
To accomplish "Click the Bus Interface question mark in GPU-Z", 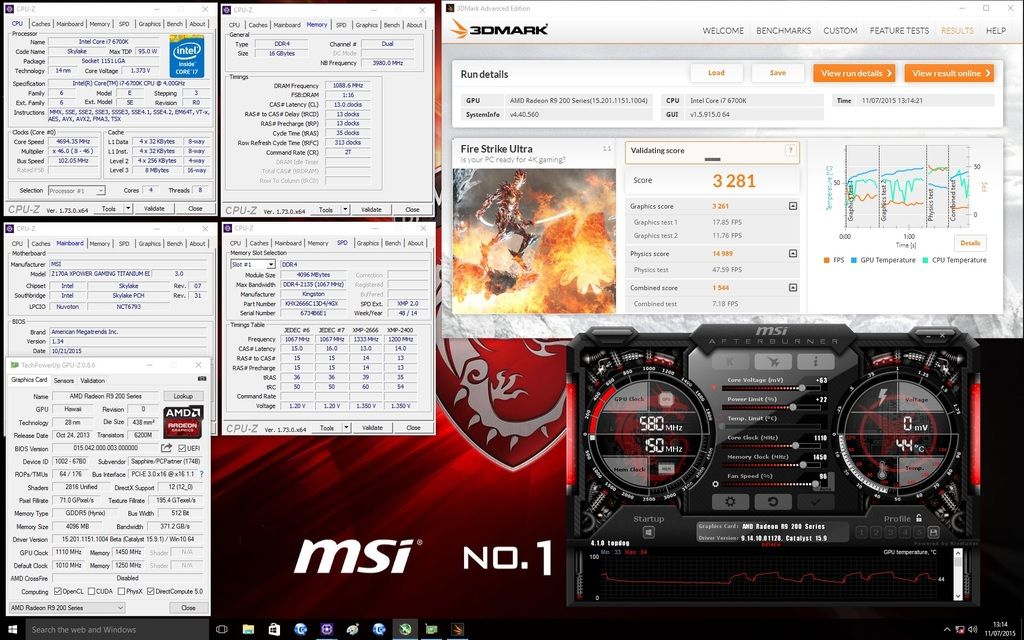I will coord(201,474).
